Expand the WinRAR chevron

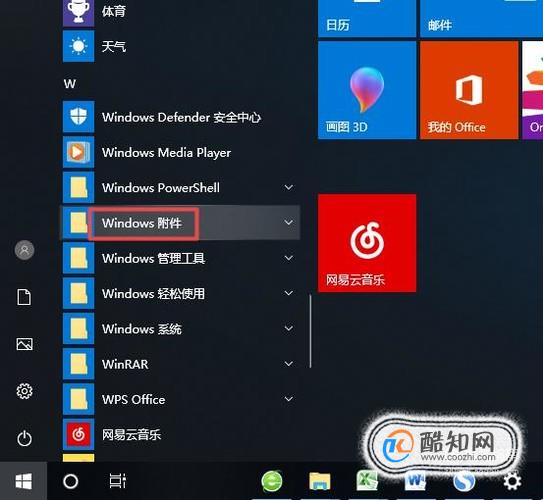pos(288,364)
